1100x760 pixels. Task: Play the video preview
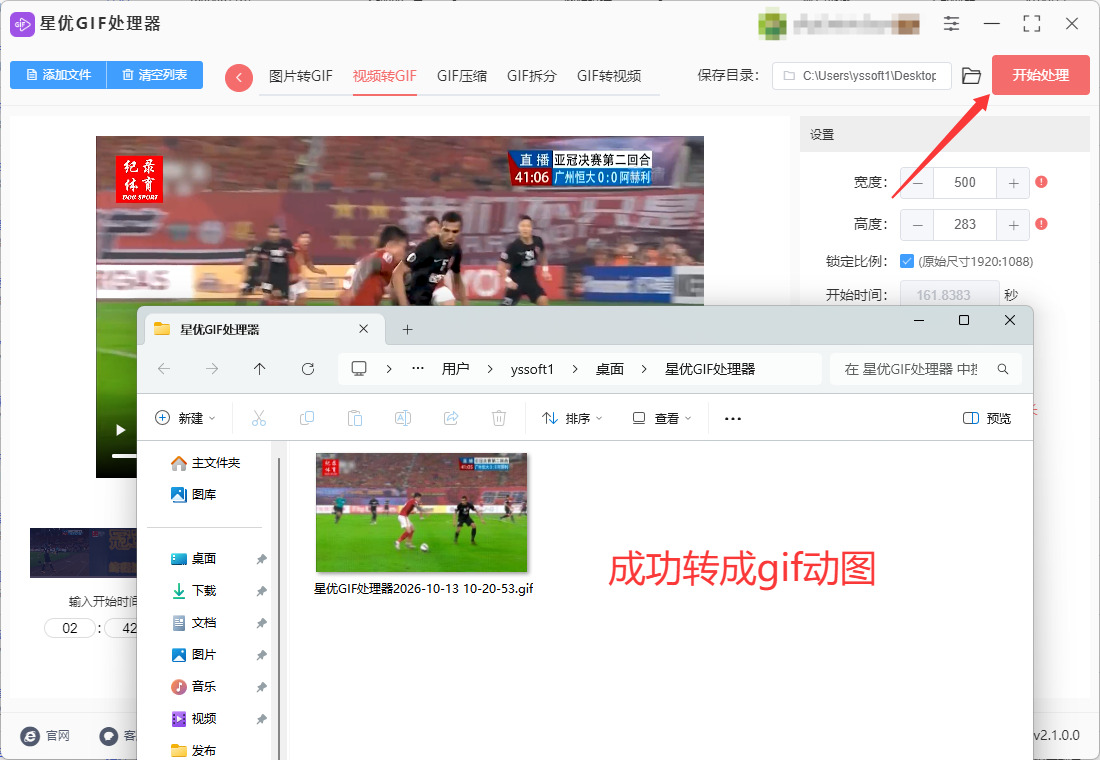coord(120,429)
